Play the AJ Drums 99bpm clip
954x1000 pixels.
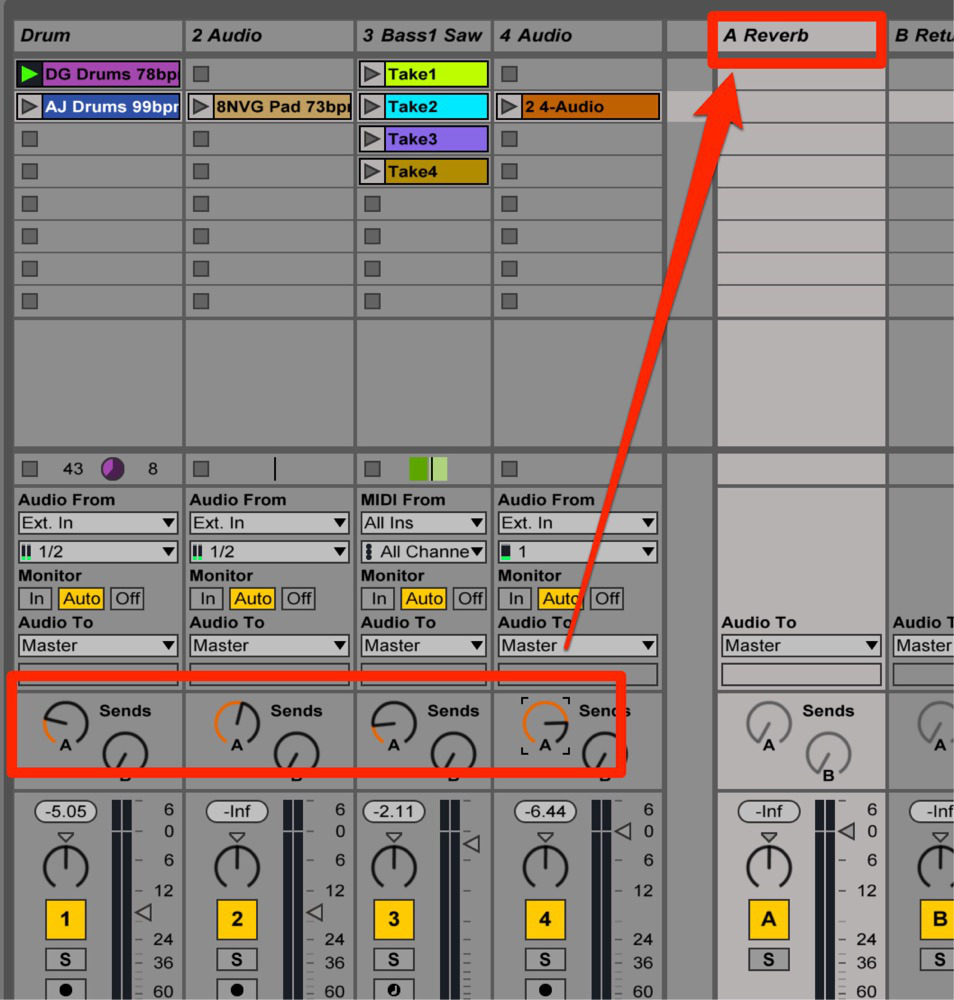click(27, 106)
